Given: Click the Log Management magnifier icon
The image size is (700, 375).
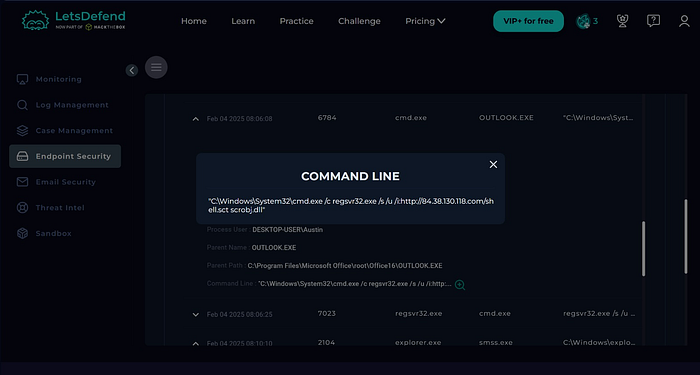Looking at the screenshot, I should tap(22, 105).
